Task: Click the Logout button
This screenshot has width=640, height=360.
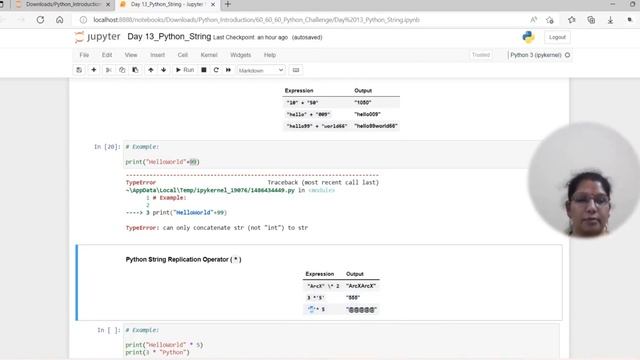Action: [x=557, y=37]
